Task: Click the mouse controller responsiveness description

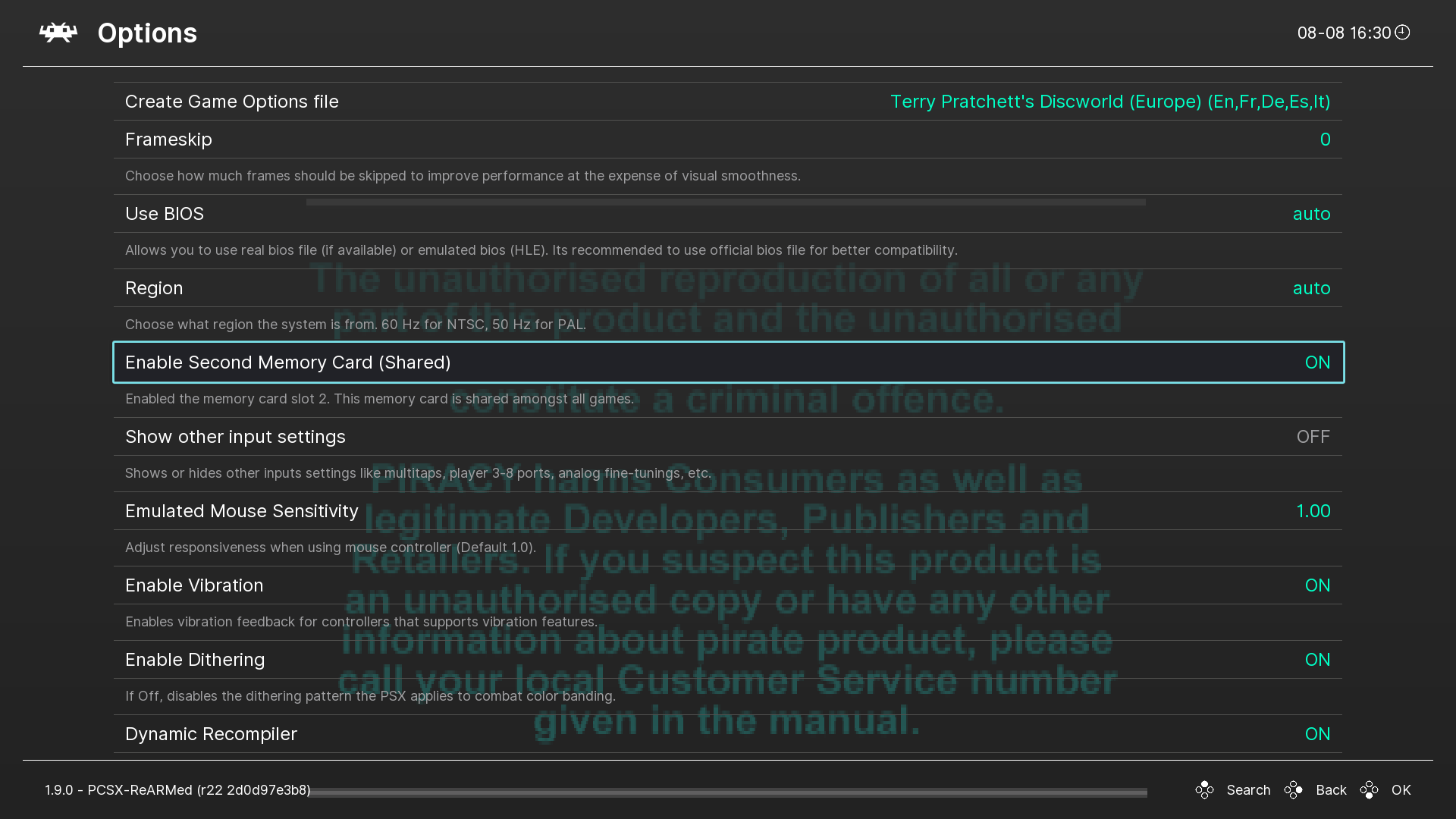Action: 331,548
